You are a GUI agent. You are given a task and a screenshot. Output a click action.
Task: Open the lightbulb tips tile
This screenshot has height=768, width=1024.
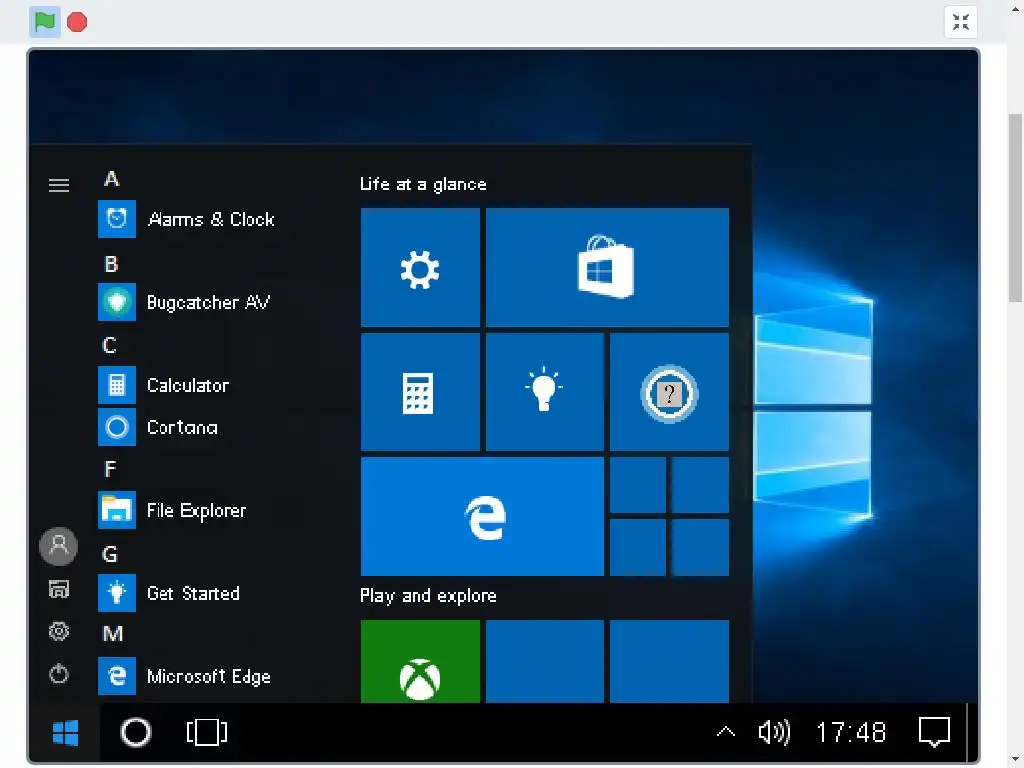(545, 392)
